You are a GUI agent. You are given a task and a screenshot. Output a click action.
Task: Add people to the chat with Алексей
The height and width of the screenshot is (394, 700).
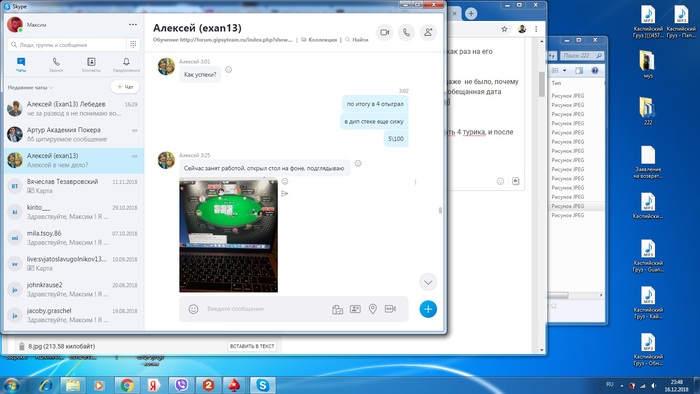point(428,33)
